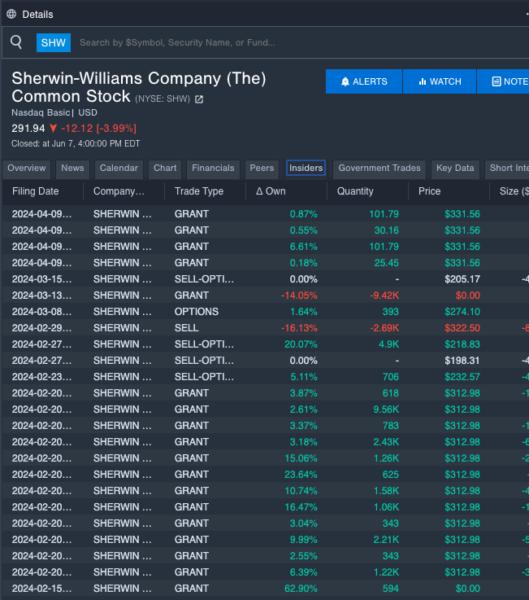Select the Insiders tab
This screenshot has width=529, height=600.
click(x=305, y=168)
